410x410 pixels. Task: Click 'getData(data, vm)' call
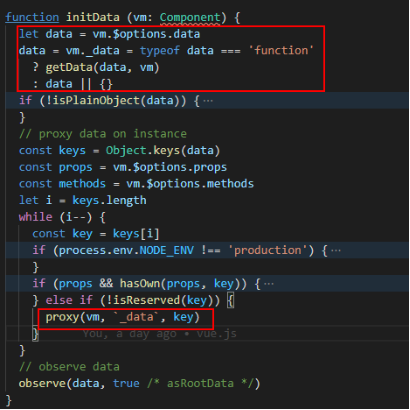tap(103, 67)
